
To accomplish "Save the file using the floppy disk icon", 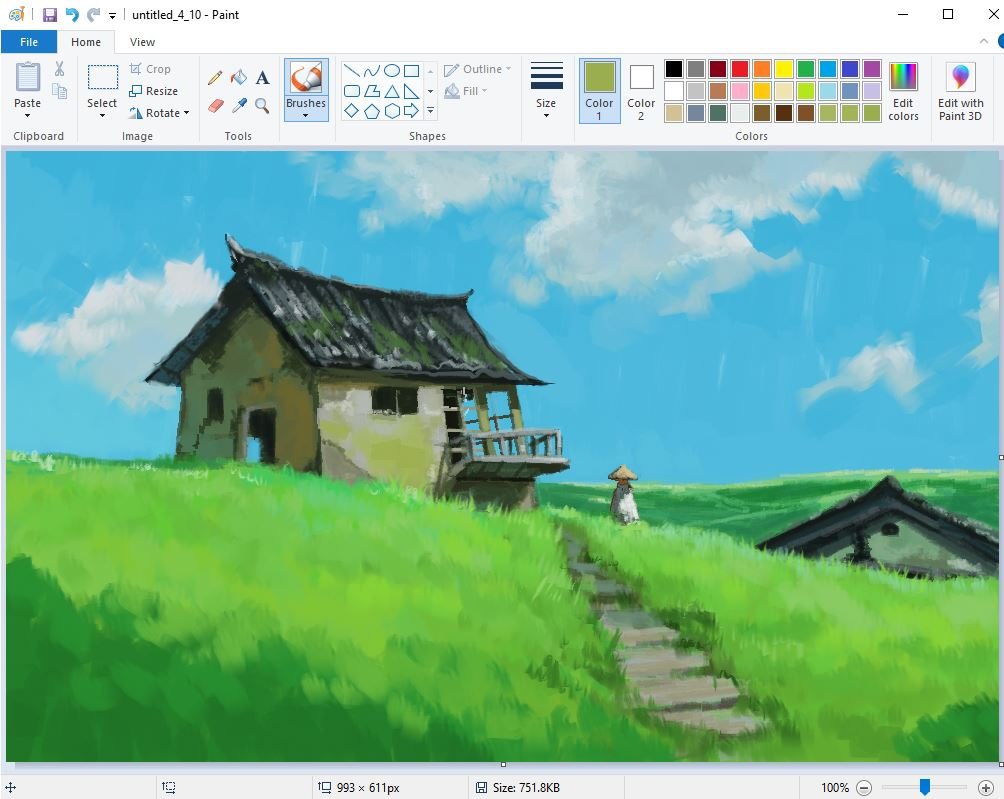I will pyautogui.click(x=50, y=15).
